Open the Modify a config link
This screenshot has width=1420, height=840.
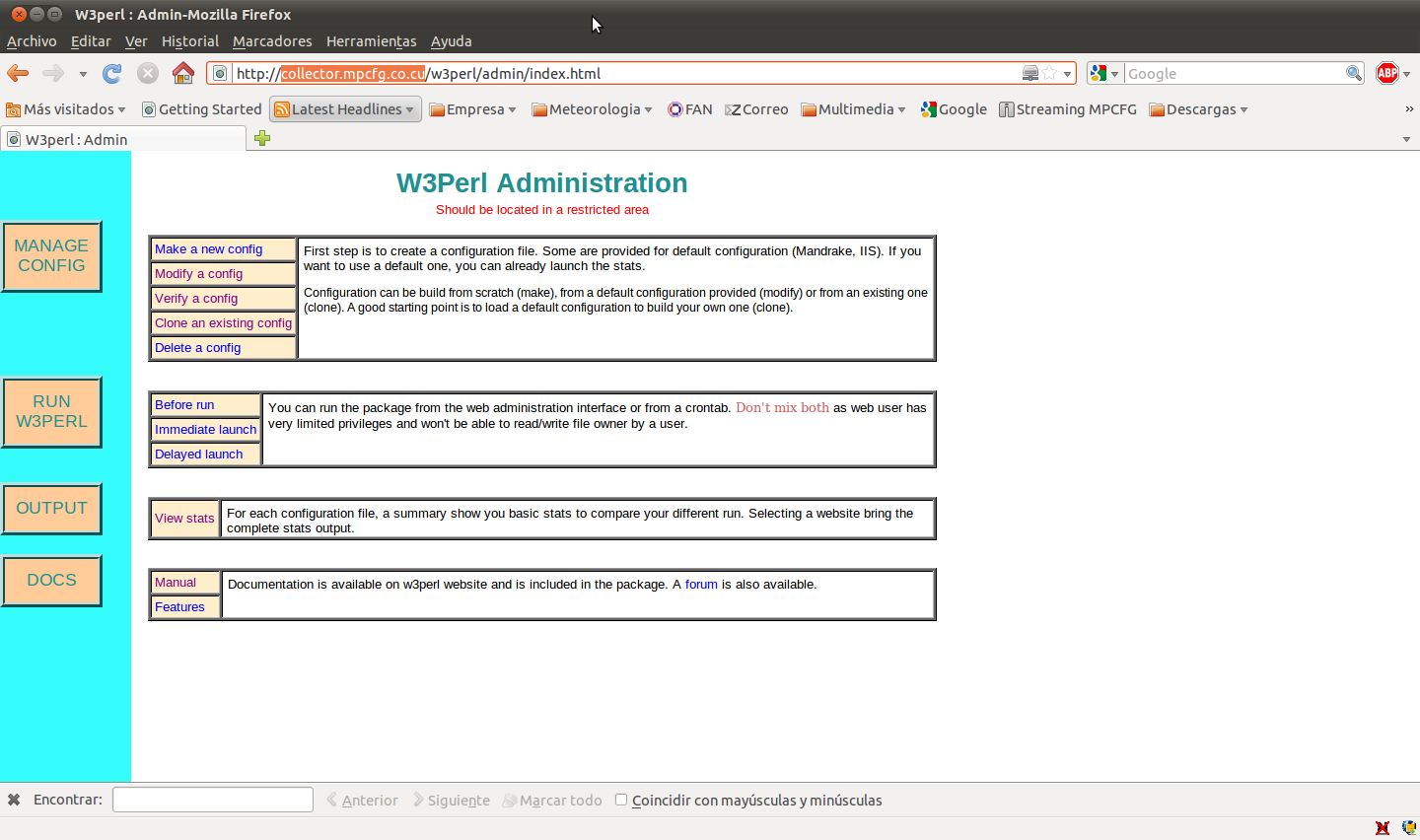pos(198,274)
